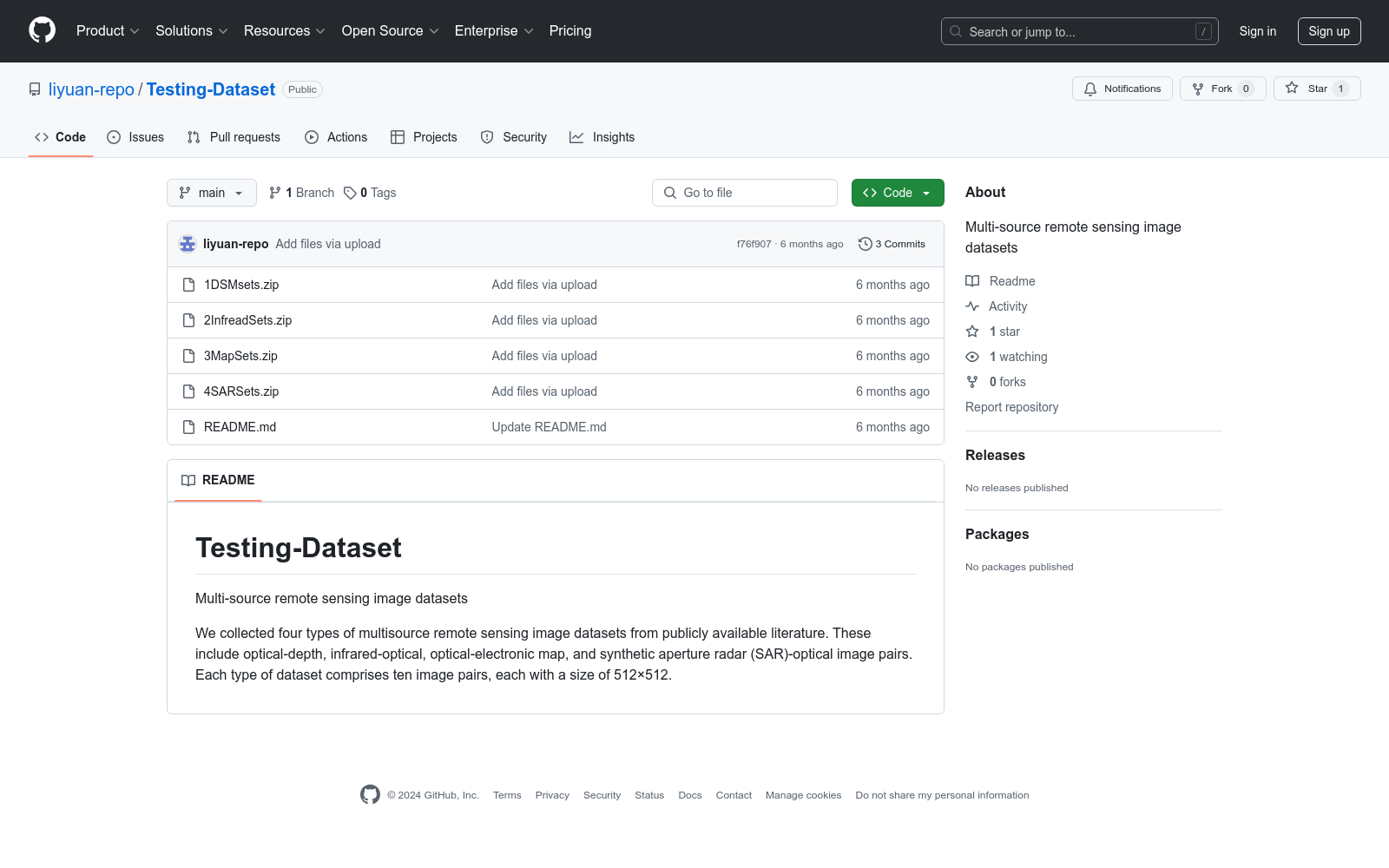Select the README tab
Viewport: 1389px width, 868px height.
point(218,480)
